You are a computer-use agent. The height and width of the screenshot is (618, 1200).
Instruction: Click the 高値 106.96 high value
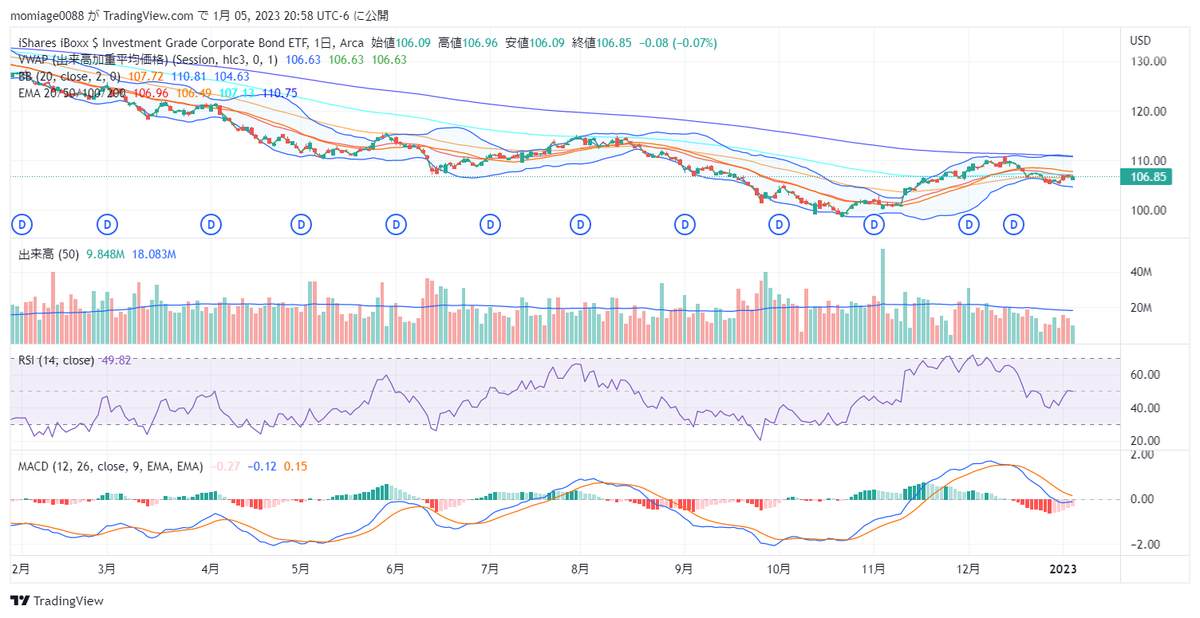tap(468, 43)
